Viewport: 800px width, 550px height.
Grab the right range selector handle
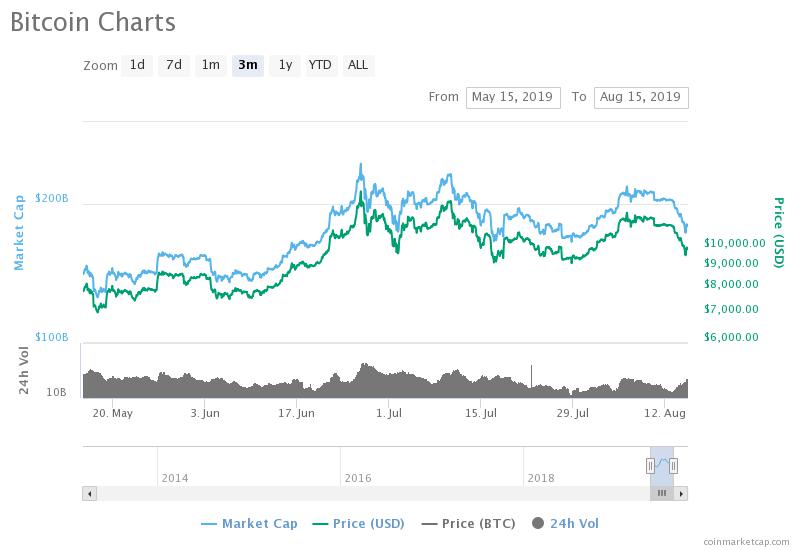(x=674, y=465)
